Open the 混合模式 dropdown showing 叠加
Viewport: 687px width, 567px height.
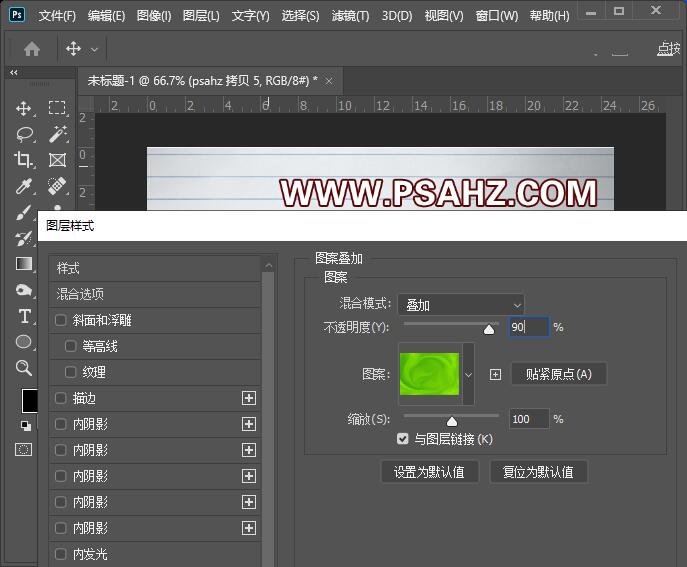(x=461, y=305)
